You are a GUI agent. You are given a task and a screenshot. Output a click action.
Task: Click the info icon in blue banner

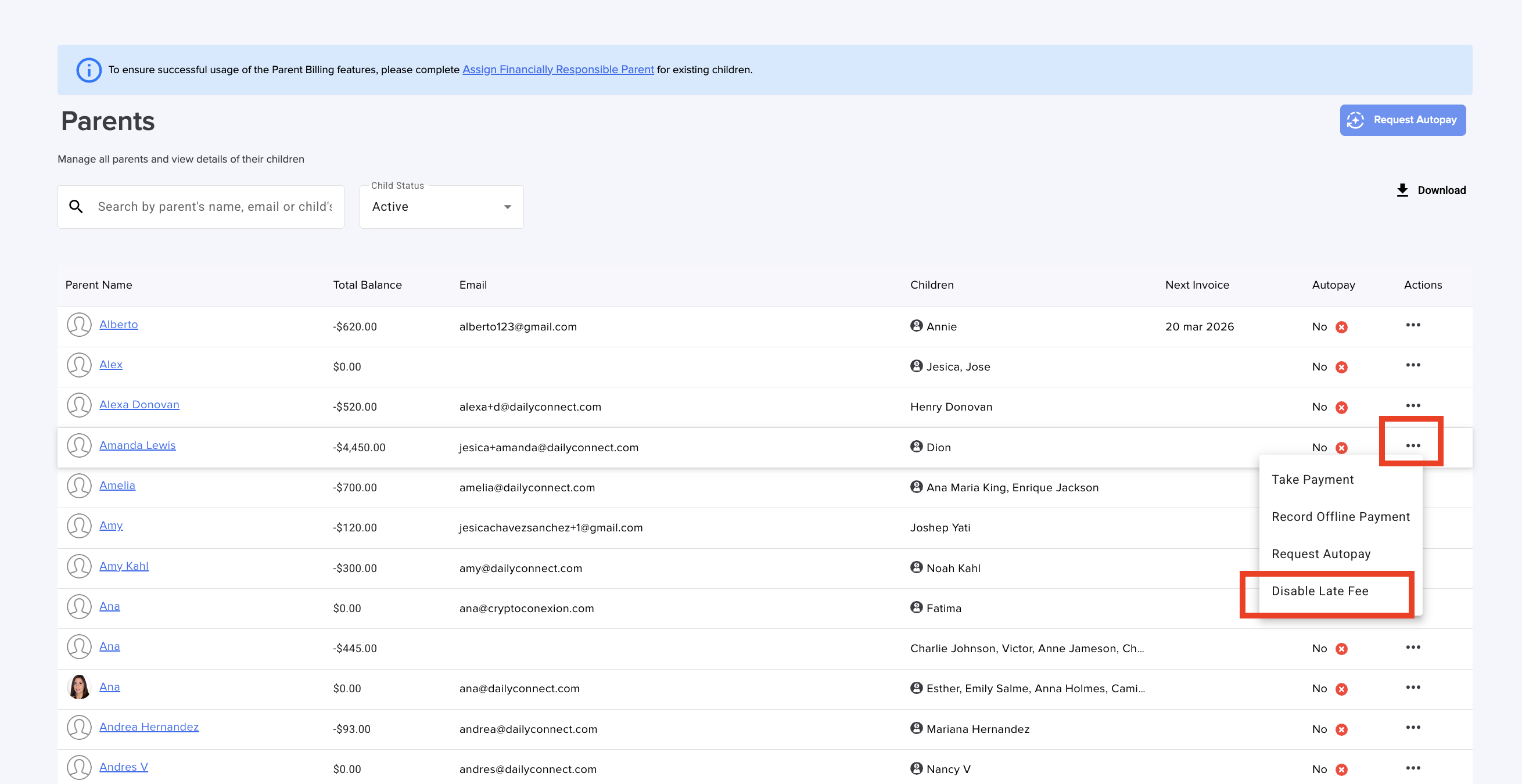click(89, 70)
